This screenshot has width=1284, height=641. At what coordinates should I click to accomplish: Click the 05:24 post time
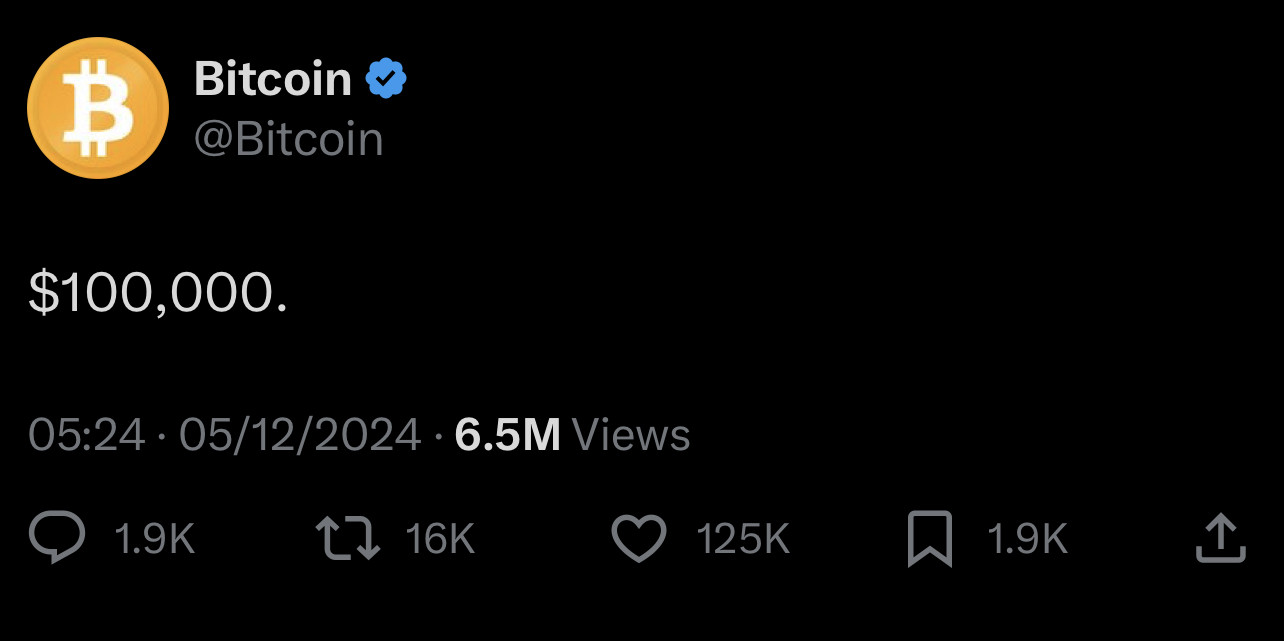click(x=87, y=435)
